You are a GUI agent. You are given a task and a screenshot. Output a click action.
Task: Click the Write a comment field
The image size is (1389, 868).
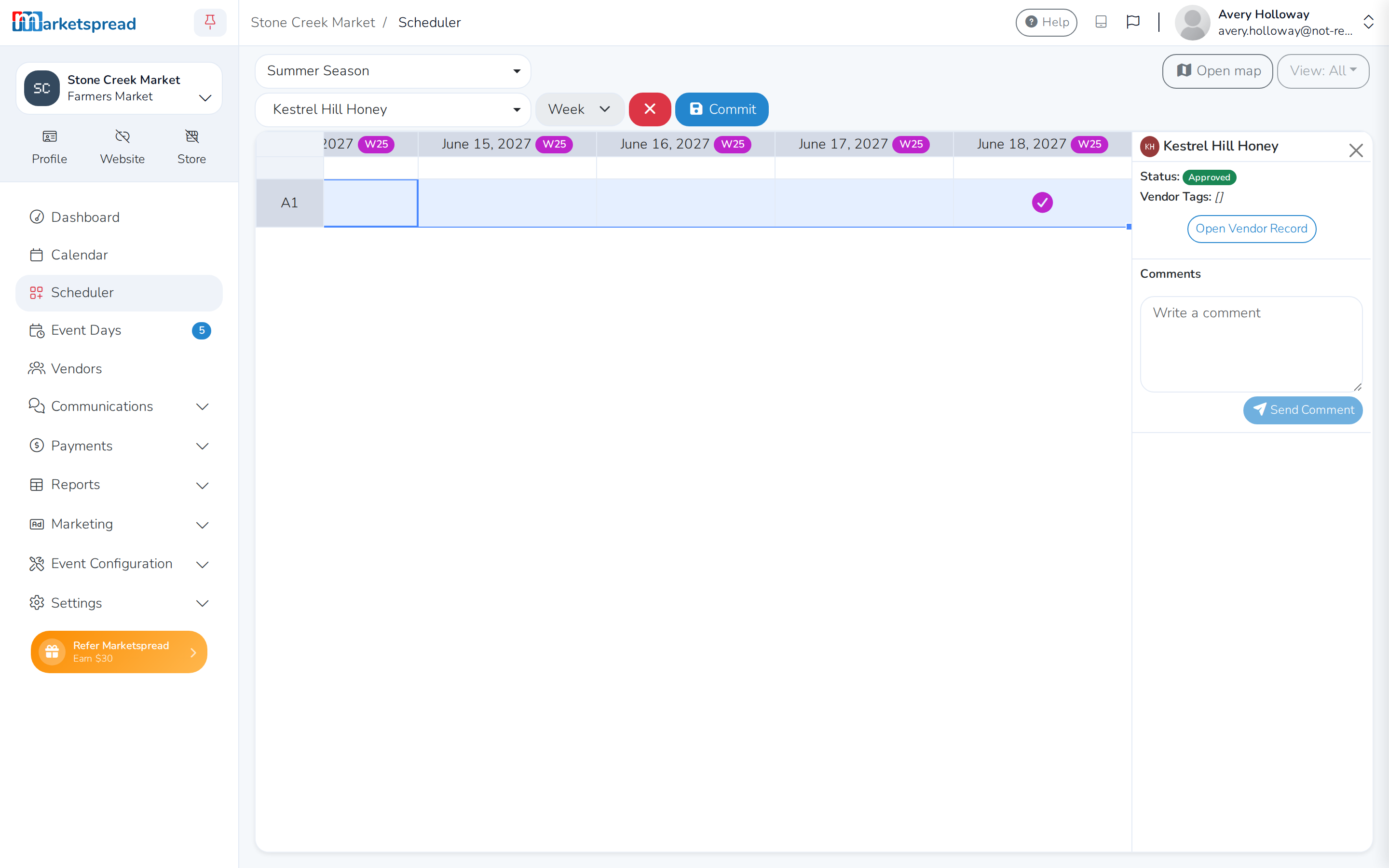(x=1251, y=344)
